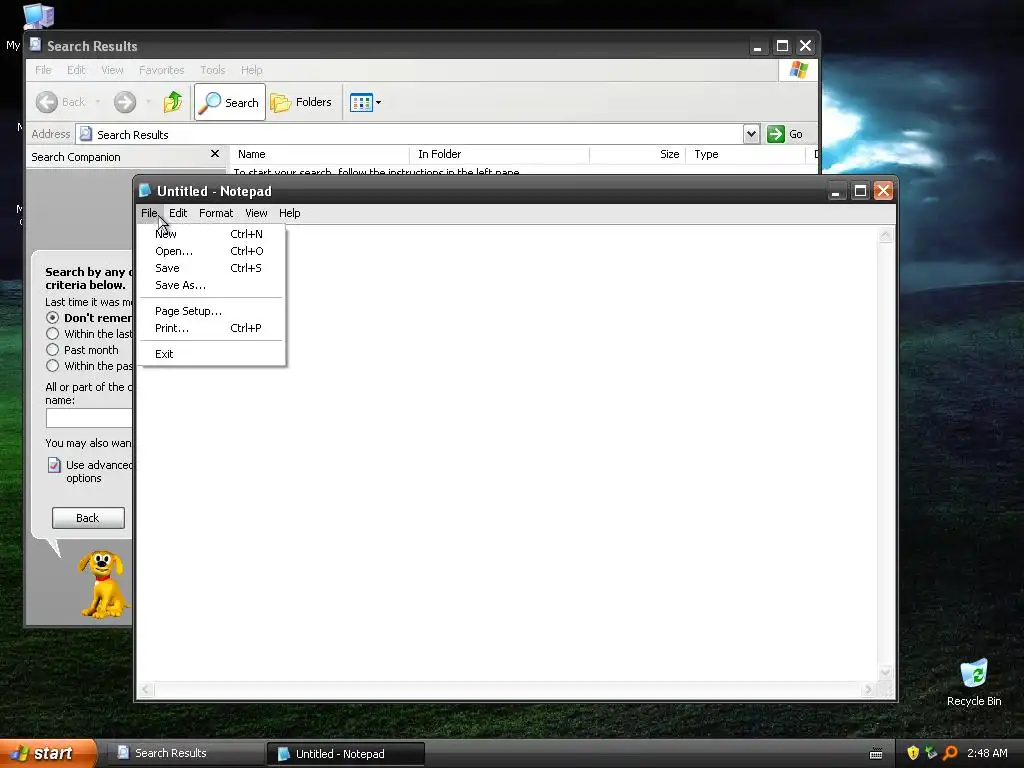
Task: Click the magnifier tray icon
Action: (x=950, y=753)
